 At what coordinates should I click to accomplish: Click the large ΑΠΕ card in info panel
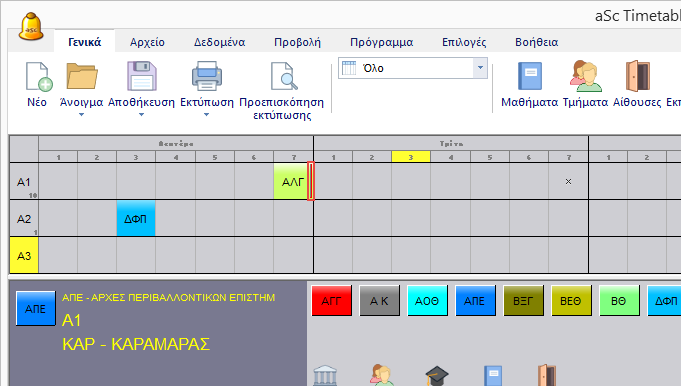[36, 308]
